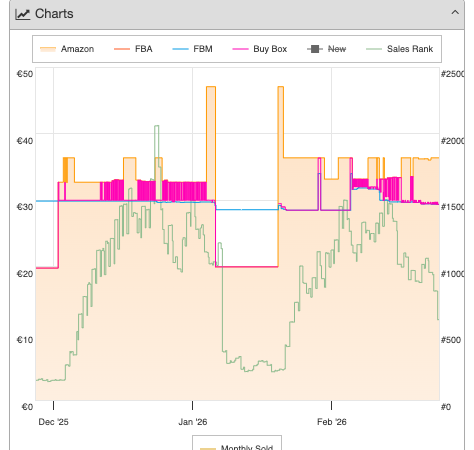The width and height of the screenshot is (474, 450).
Task: Click the €10 price axis label
Action: (25, 340)
